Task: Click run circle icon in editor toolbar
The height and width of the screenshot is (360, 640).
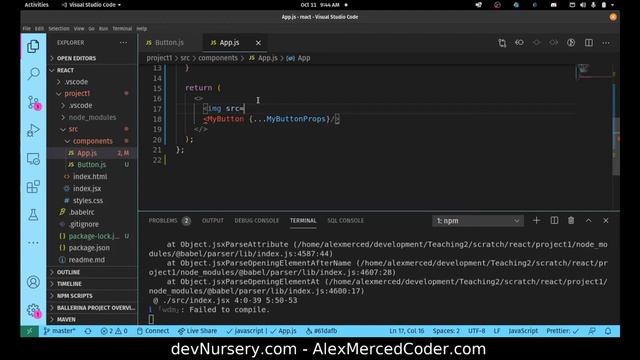Action: click(571, 42)
